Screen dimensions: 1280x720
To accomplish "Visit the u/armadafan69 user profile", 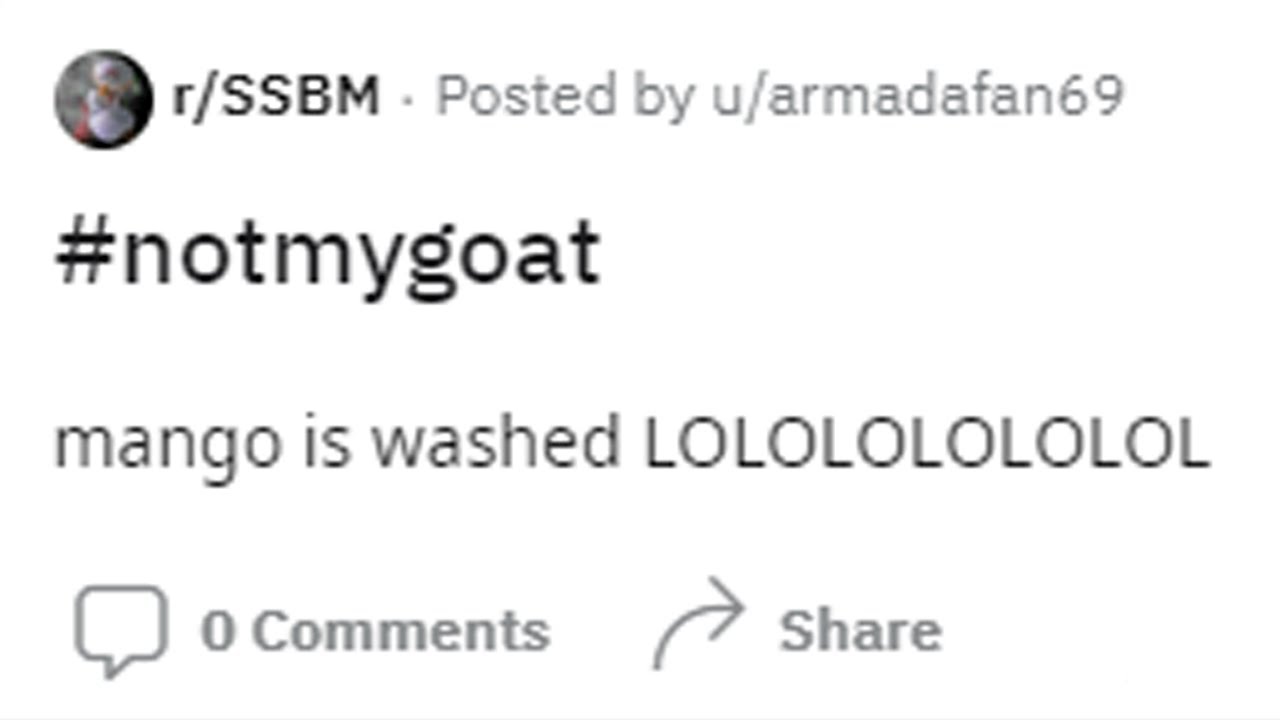I will pos(918,96).
